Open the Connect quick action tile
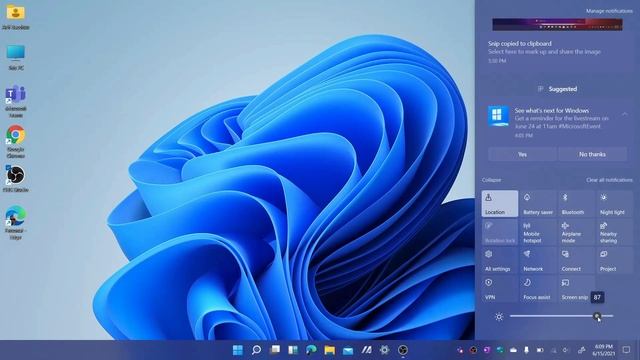 click(576, 260)
